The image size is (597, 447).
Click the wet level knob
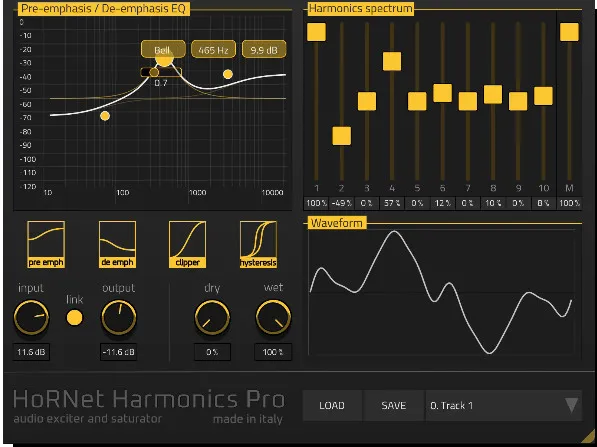[273, 318]
